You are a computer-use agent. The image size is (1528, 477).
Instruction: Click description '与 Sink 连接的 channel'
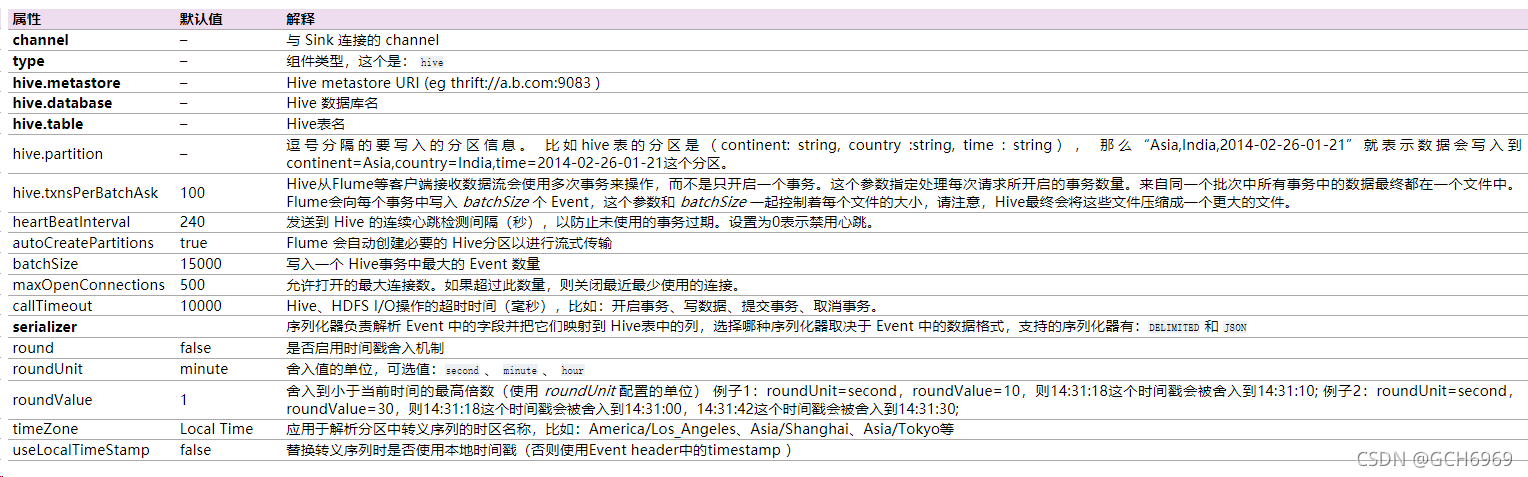point(363,40)
